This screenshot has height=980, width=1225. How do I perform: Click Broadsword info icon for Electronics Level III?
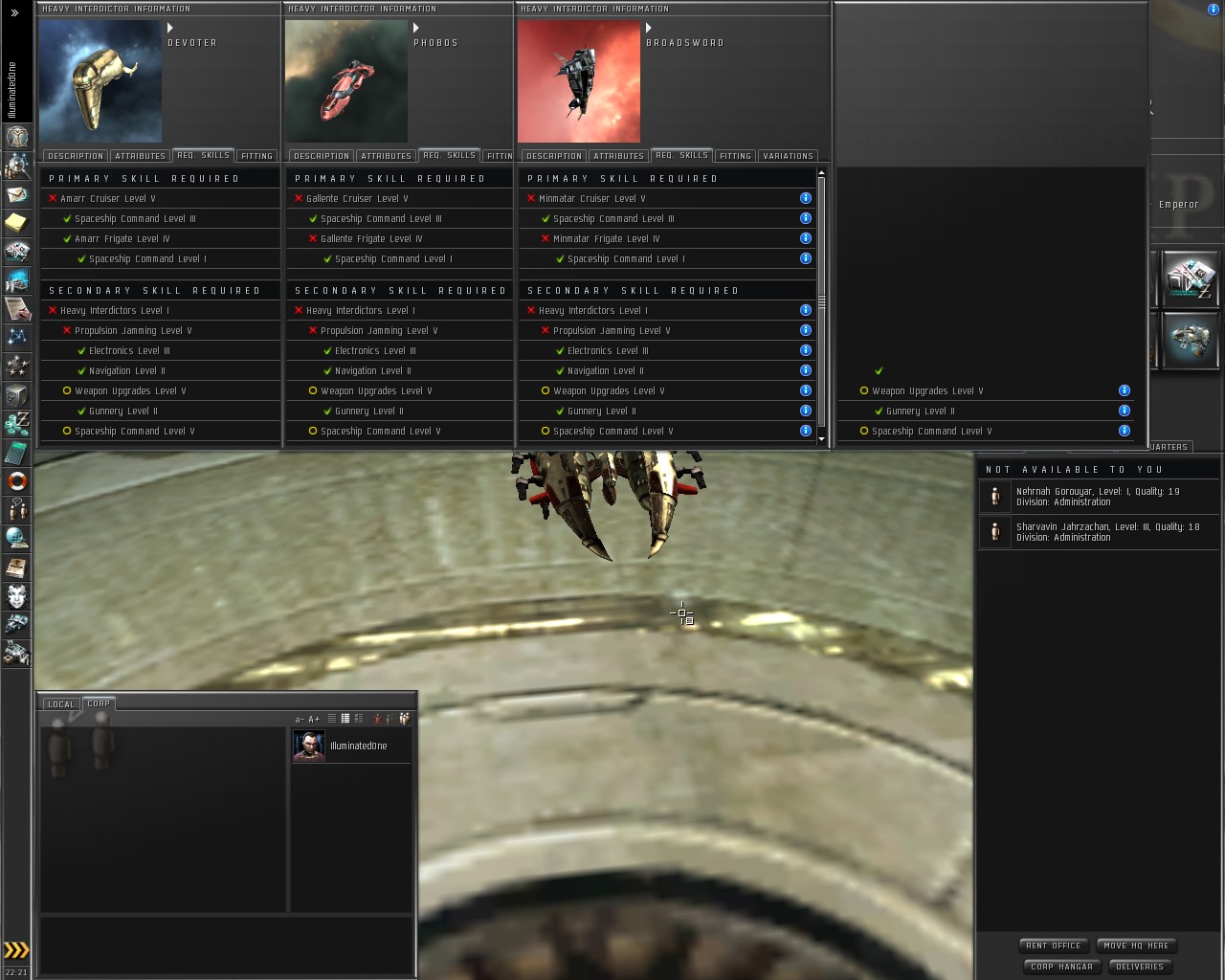(806, 350)
